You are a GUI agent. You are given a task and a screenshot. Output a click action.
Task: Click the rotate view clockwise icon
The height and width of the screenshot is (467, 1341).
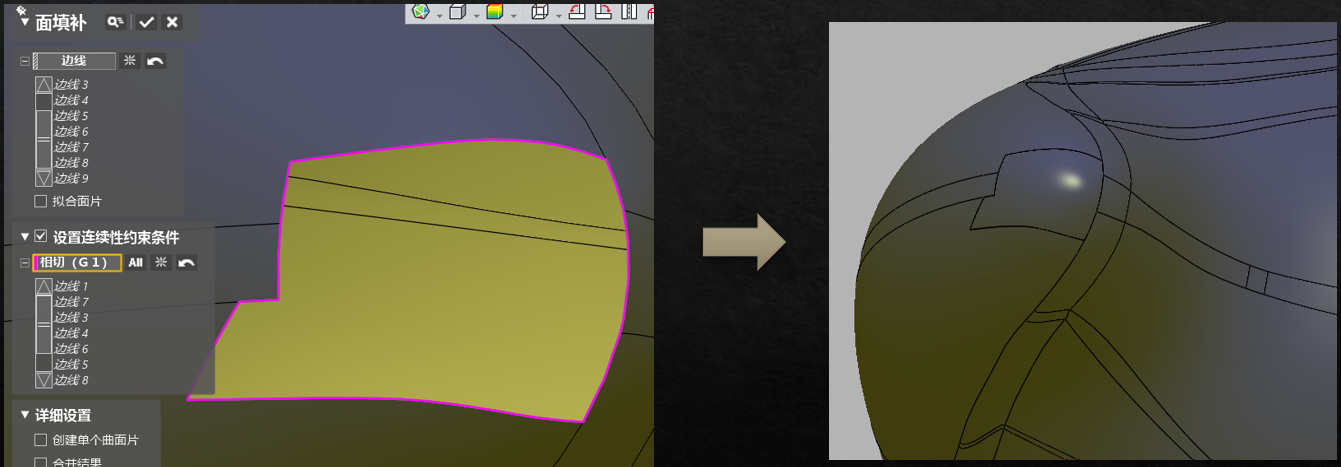[x=603, y=12]
